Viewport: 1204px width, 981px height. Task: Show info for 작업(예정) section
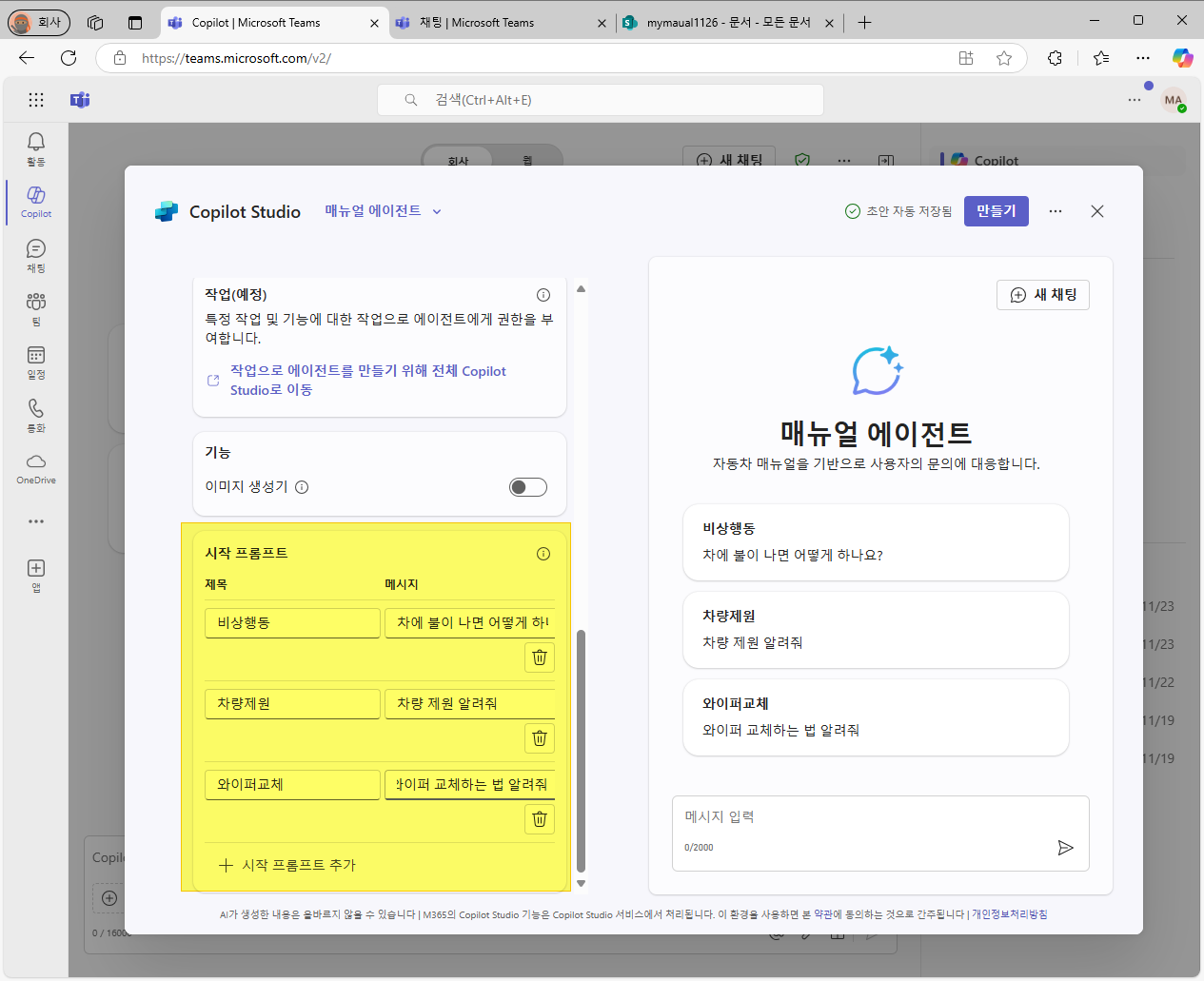tap(543, 295)
